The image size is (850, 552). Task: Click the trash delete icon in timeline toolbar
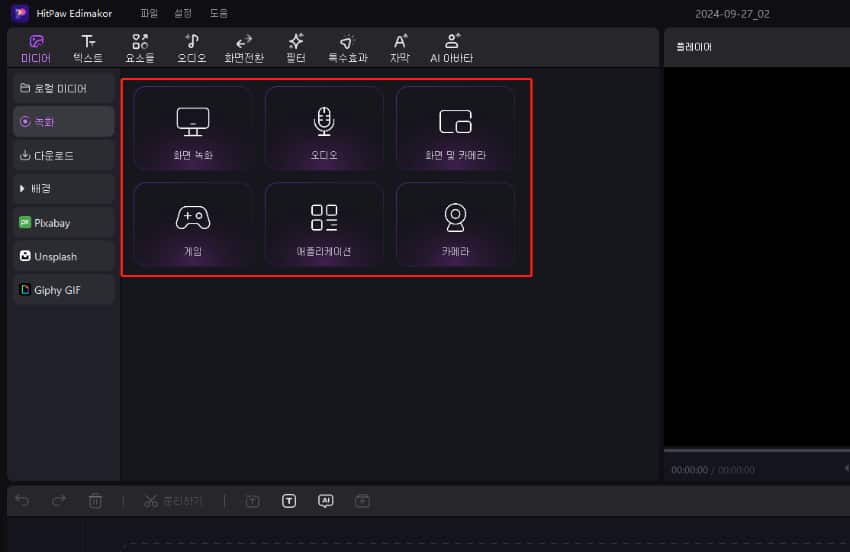96,500
